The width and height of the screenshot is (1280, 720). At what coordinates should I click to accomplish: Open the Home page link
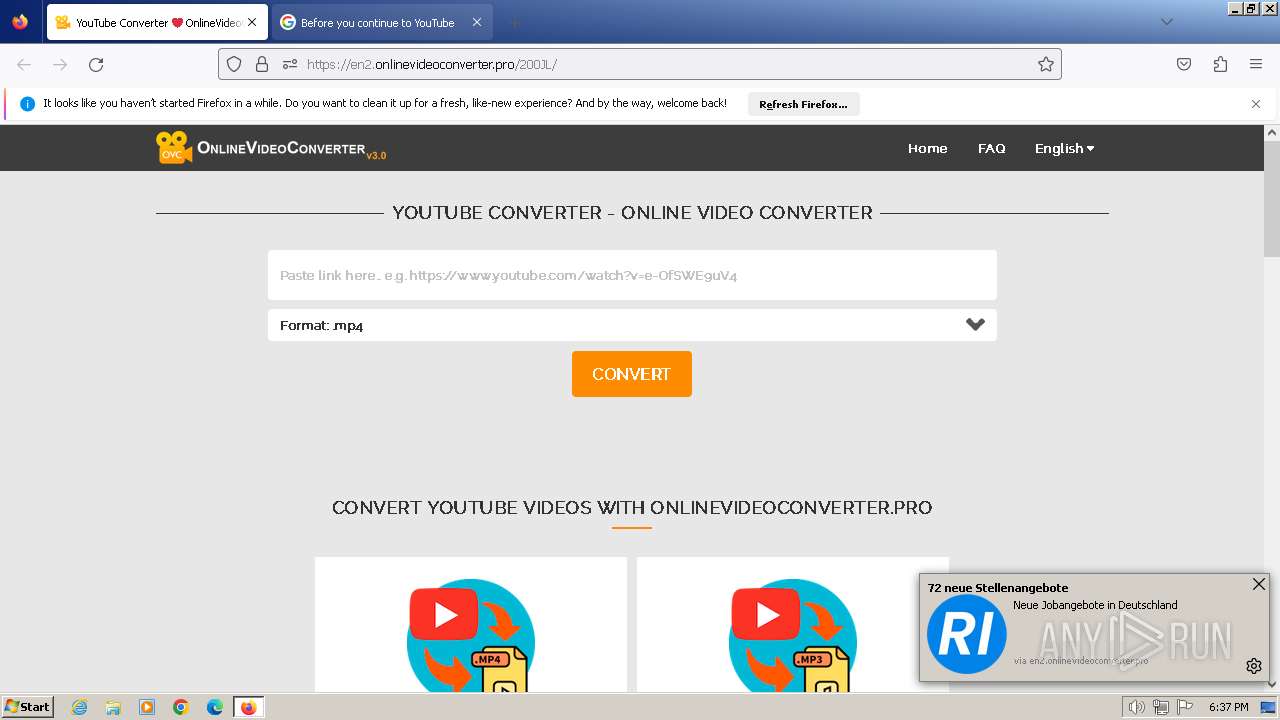coord(927,148)
